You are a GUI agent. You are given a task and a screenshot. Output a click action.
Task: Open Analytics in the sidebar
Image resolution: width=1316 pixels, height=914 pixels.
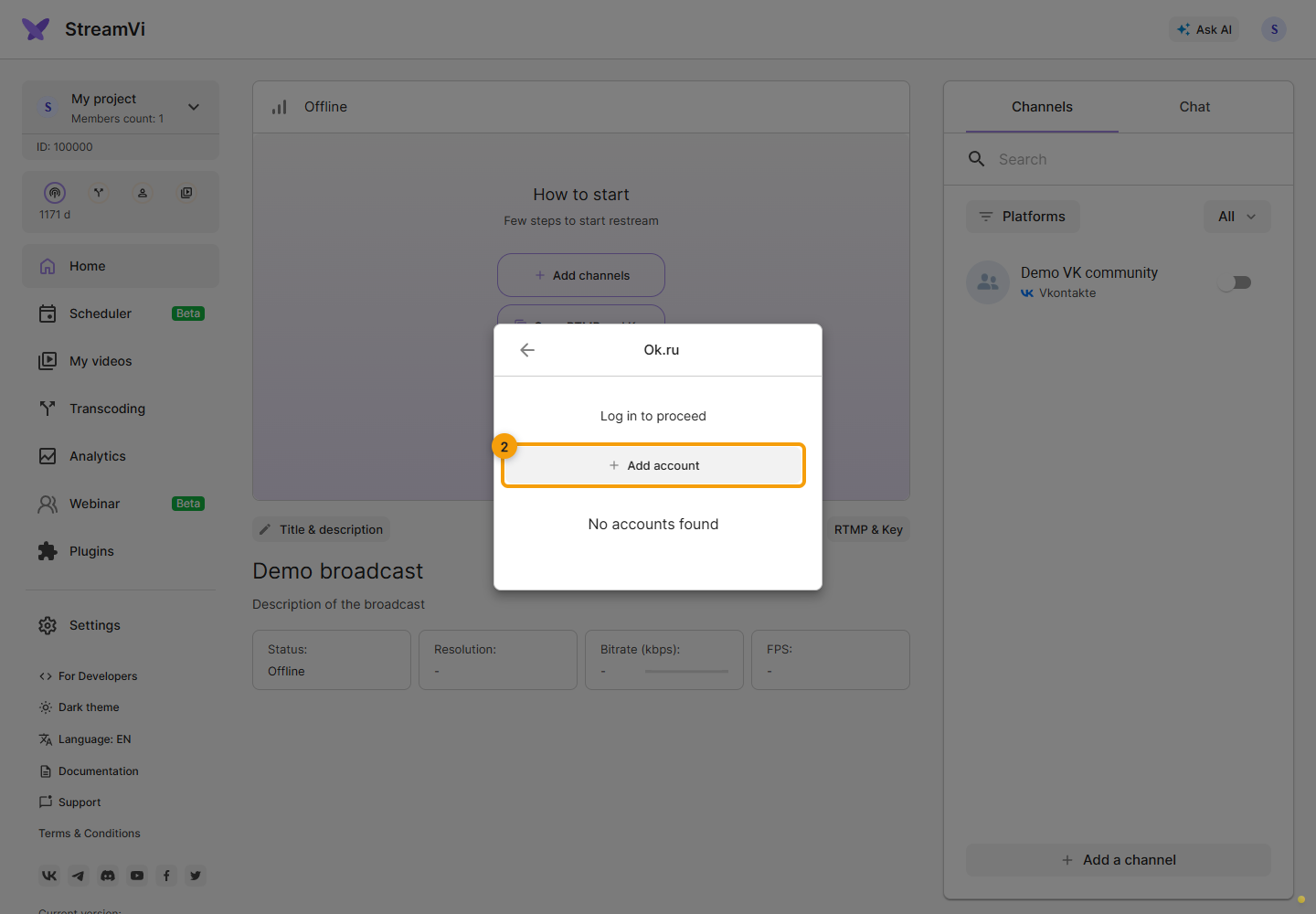121,456
